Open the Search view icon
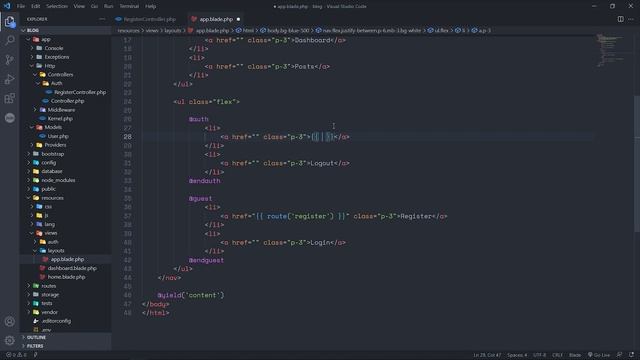The image size is (640, 360). pos(10,40)
